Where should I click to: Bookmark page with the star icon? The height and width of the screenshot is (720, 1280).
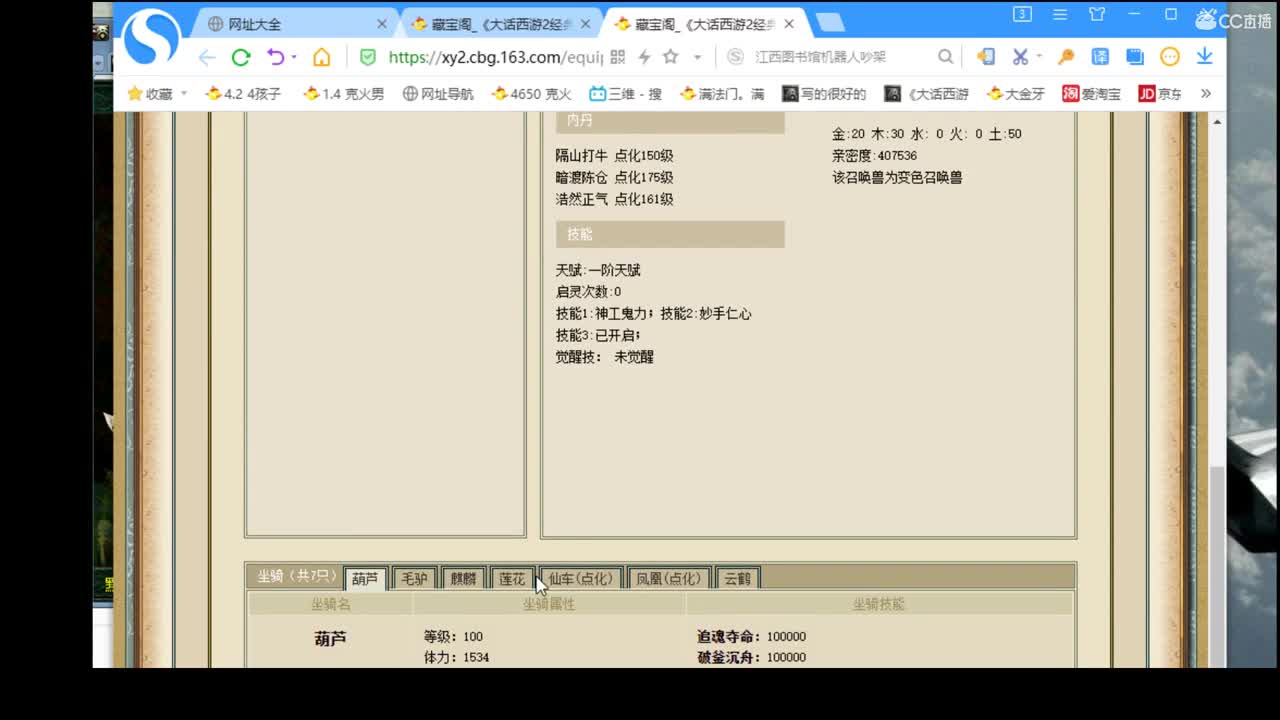pyautogui.click(x=670, y=57)
